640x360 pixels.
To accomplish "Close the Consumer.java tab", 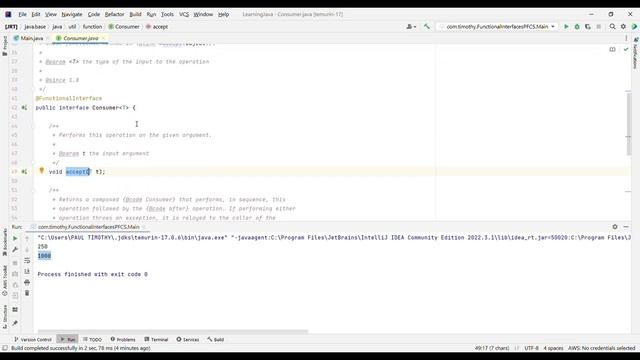I will click(x=103, y=38).
